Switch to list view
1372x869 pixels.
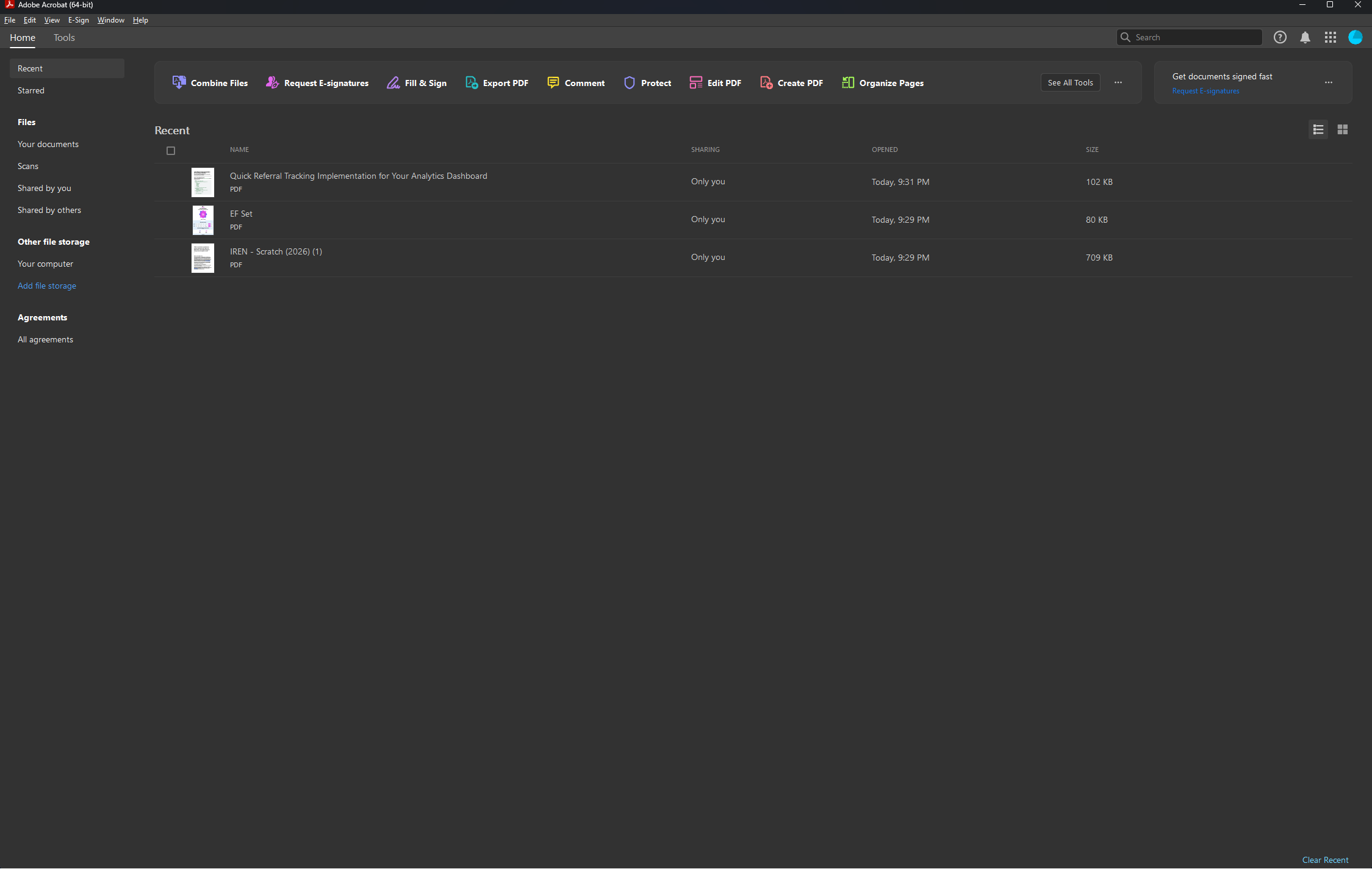click(1318, 129)
